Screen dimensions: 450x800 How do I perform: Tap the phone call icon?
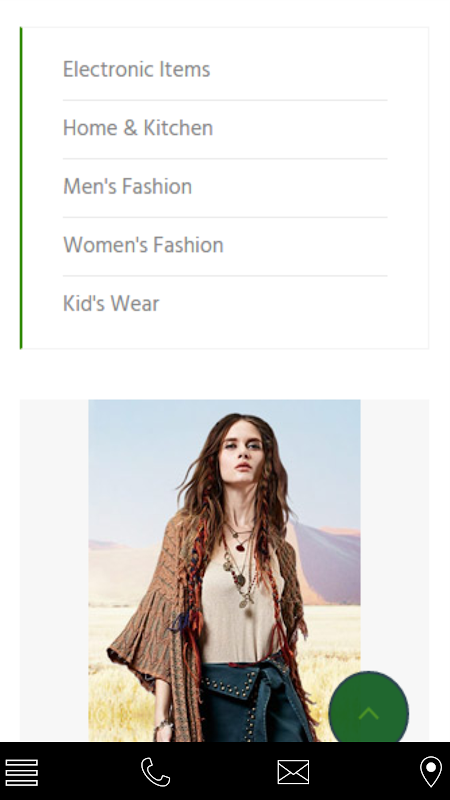[156, 772]
